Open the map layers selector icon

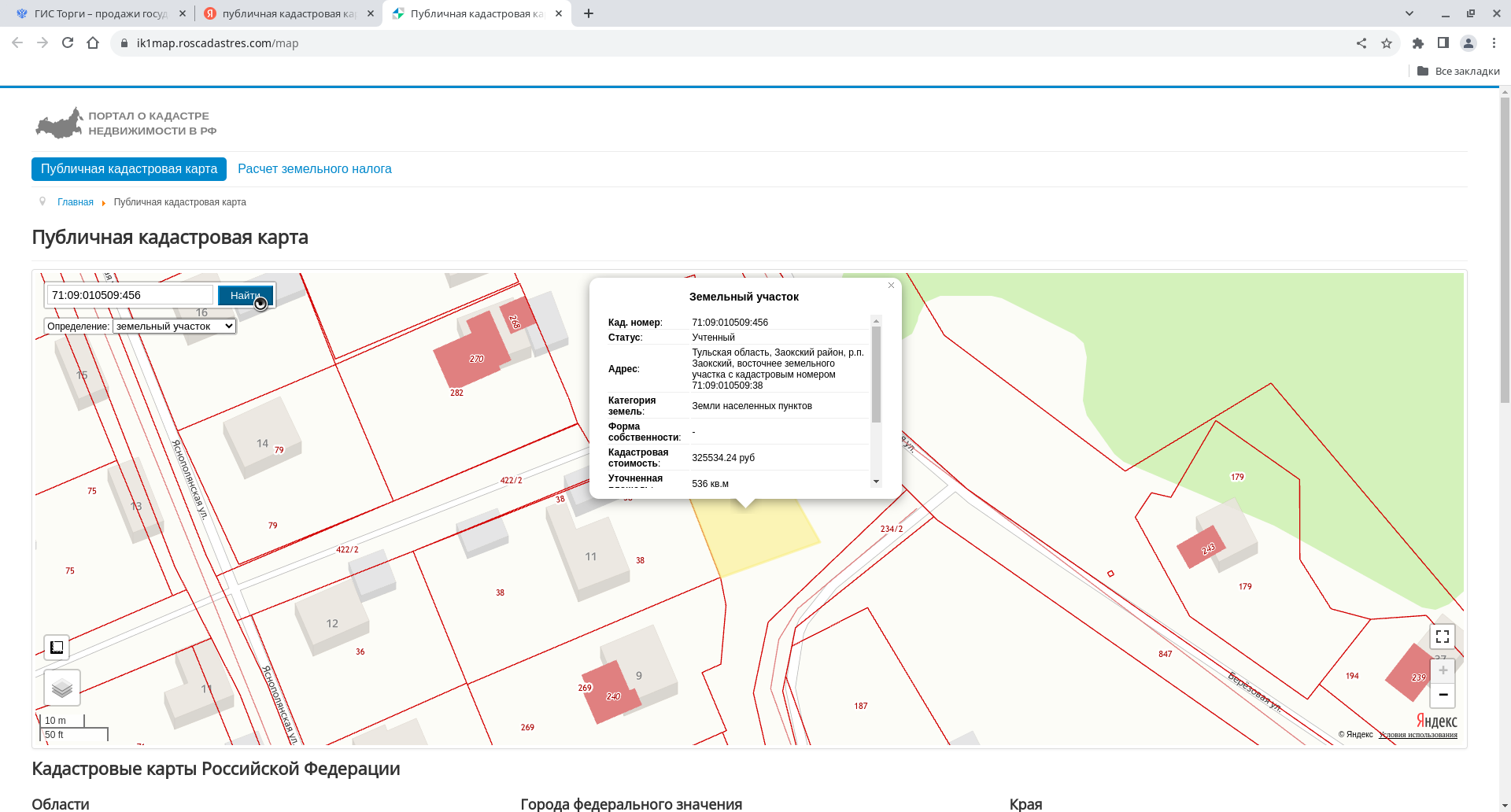coord(62,688)
